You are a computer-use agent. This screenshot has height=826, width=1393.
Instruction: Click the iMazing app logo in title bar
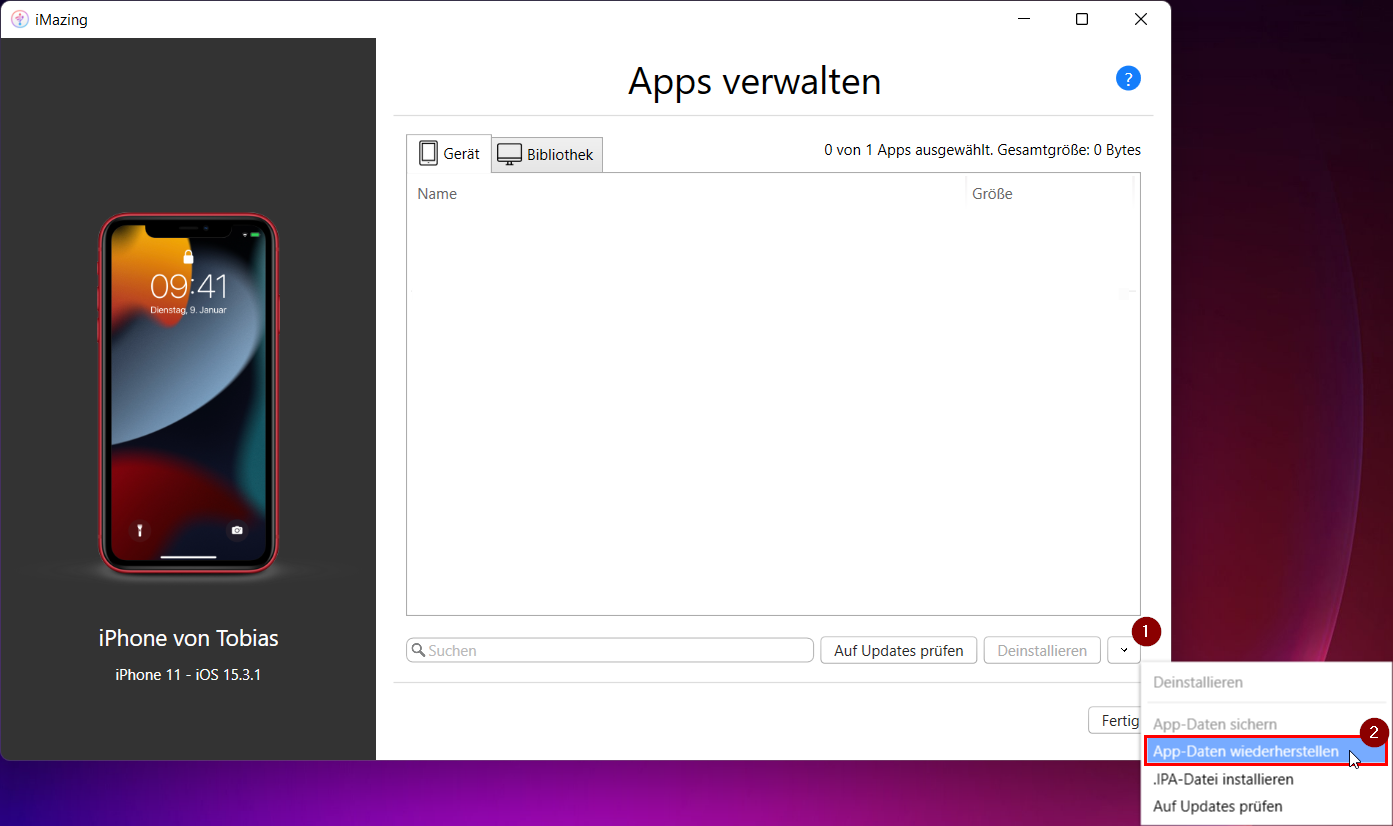point(19,19)
